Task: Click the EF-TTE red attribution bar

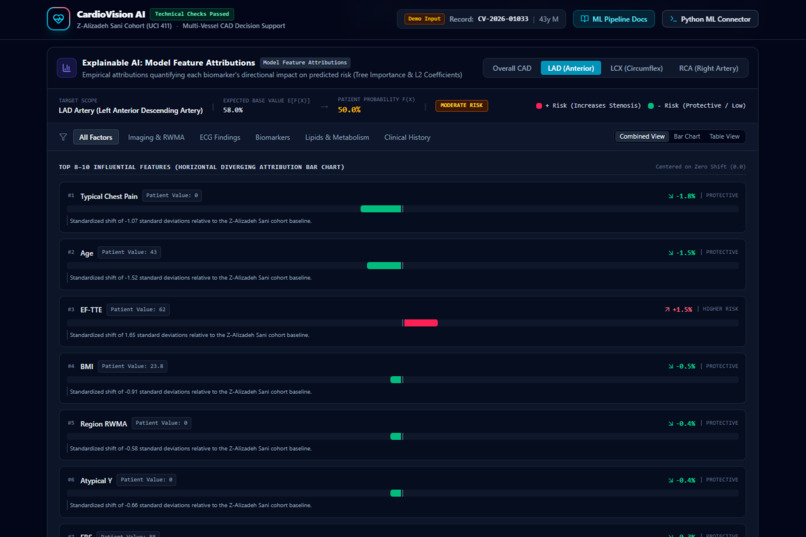Action: 421,323
